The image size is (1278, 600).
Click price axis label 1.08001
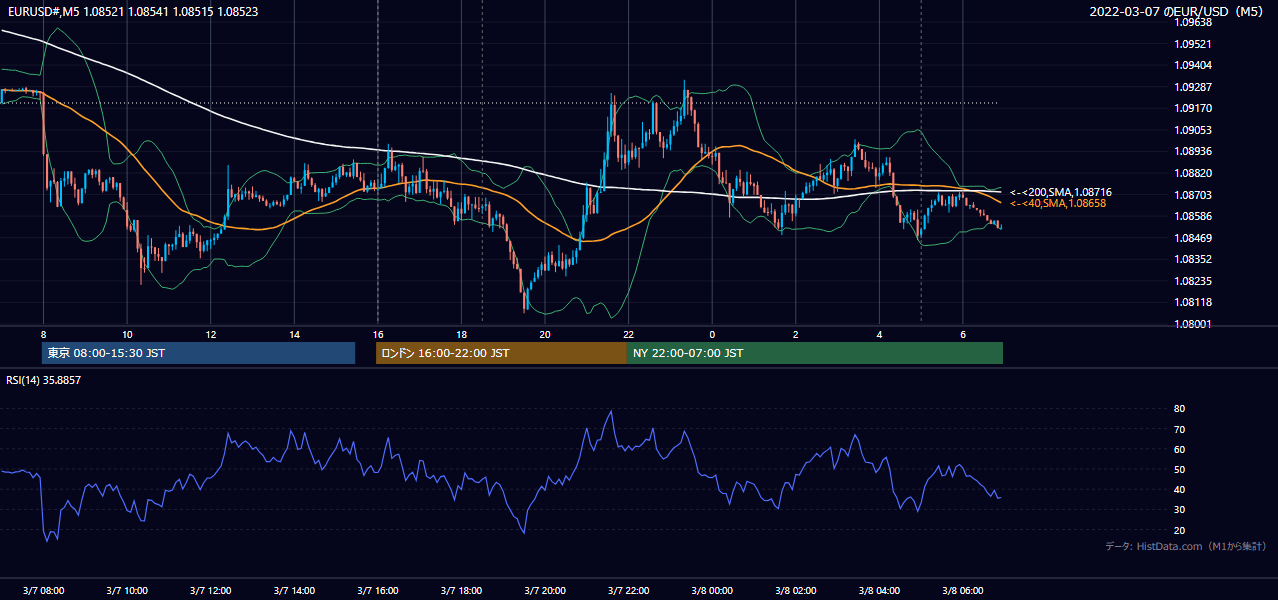coord(1194,324)
